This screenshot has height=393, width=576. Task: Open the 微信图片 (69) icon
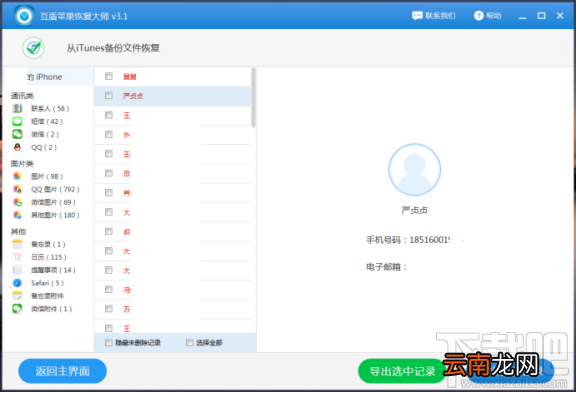(x=17, y=202)
